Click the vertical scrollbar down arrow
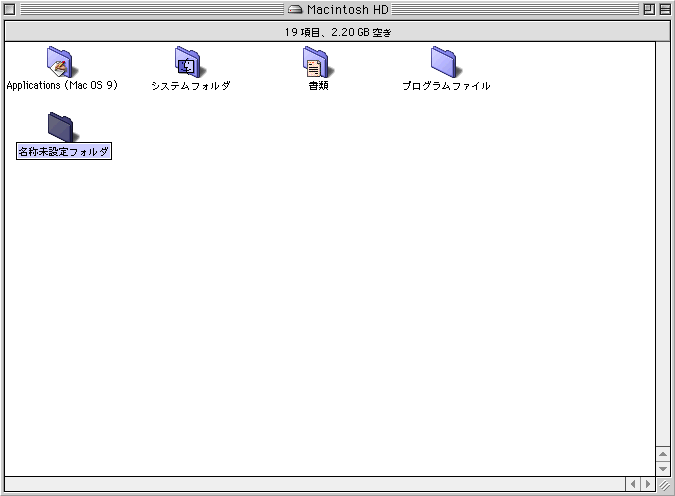Viewport: 675px width, 496px height. [x=663, y=469]
